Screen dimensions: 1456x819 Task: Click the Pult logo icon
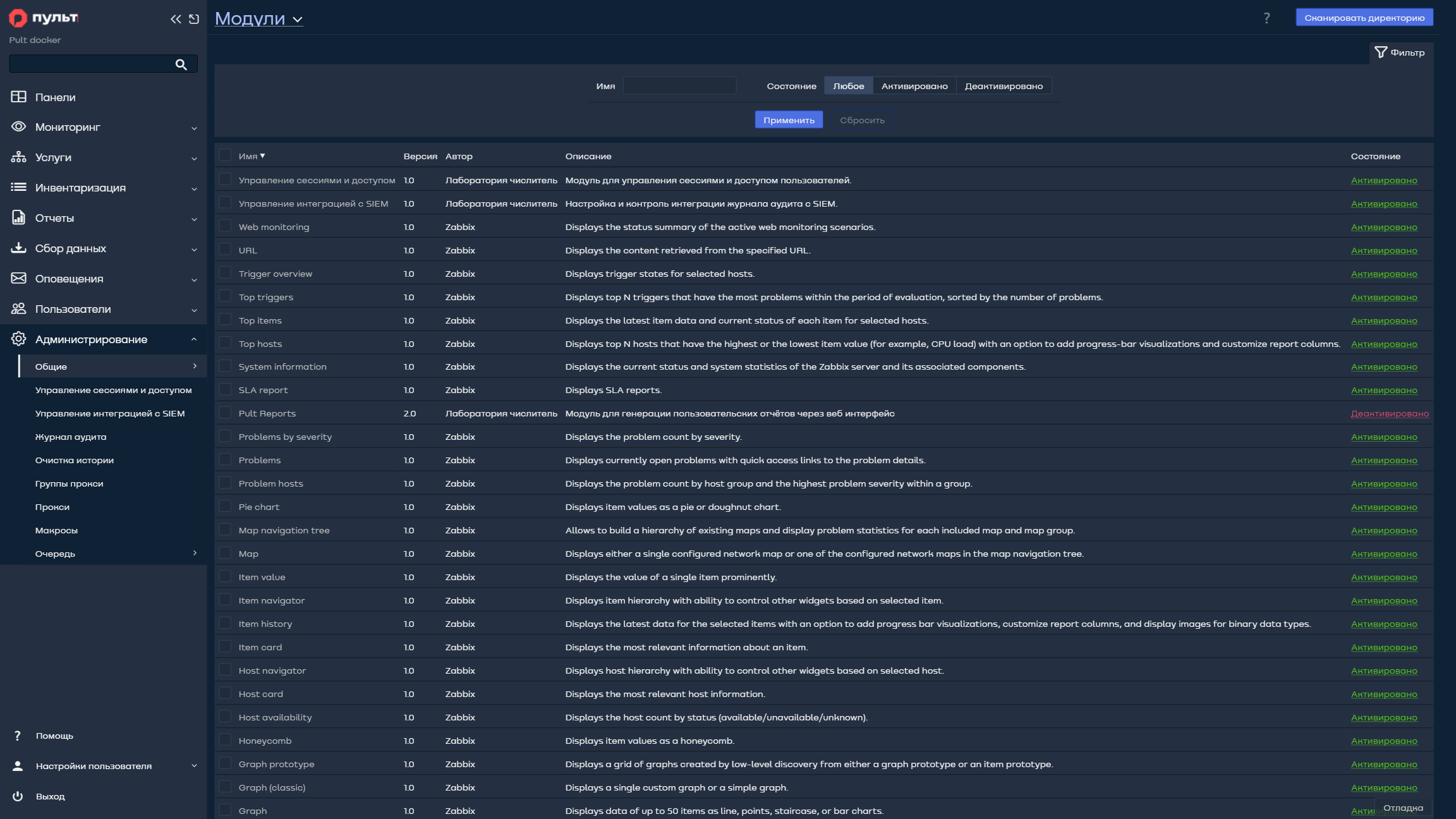click(x=18, y=18)
